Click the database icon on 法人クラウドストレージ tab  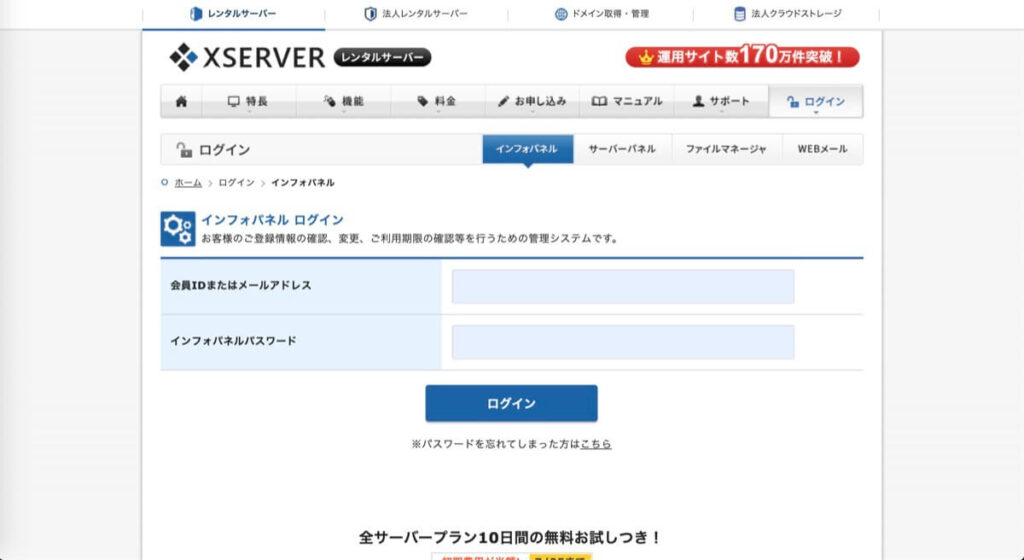pyautogui.click(x=739, y=14)
